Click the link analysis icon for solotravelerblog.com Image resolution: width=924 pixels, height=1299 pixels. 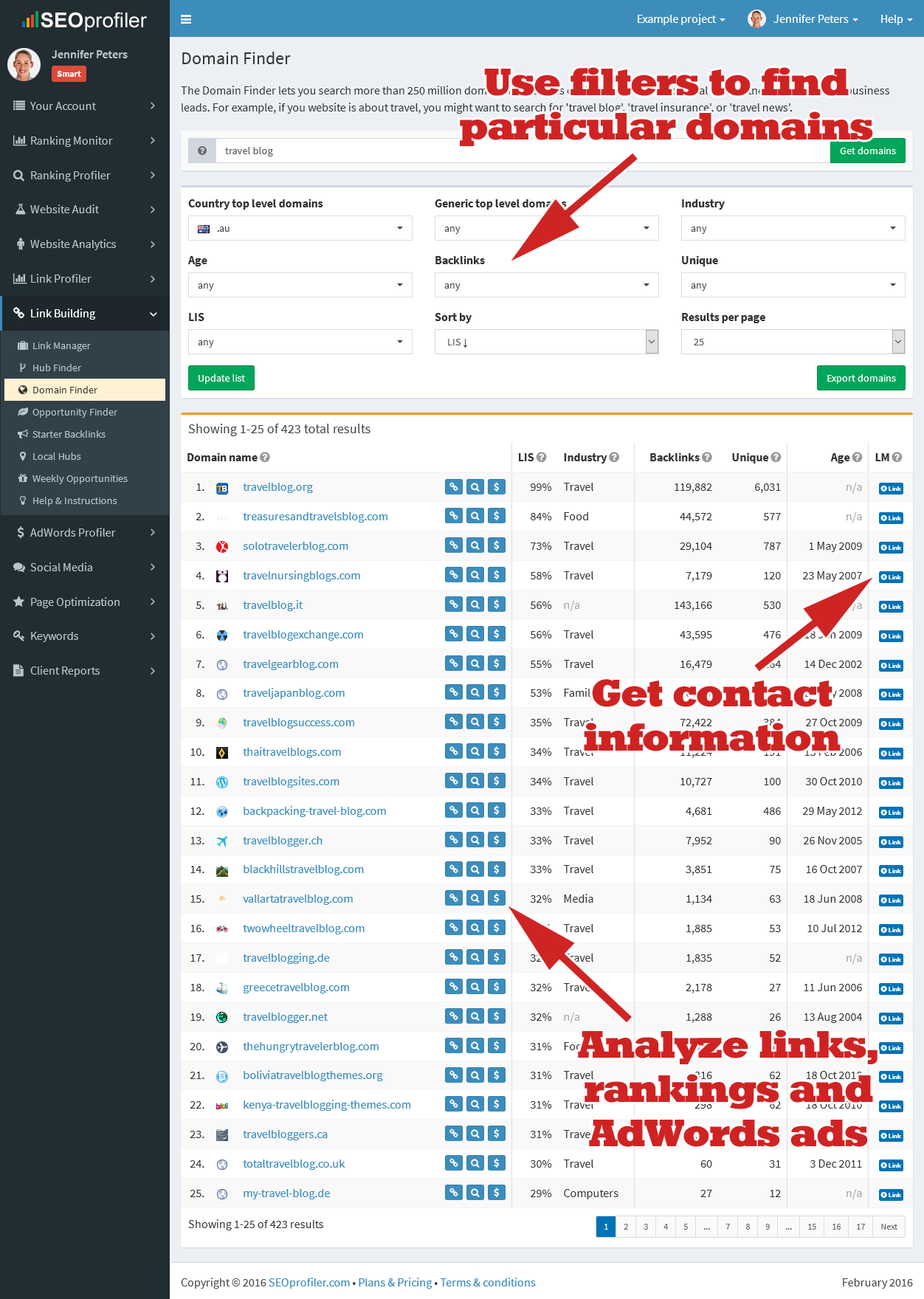click(x=454, y=545)
